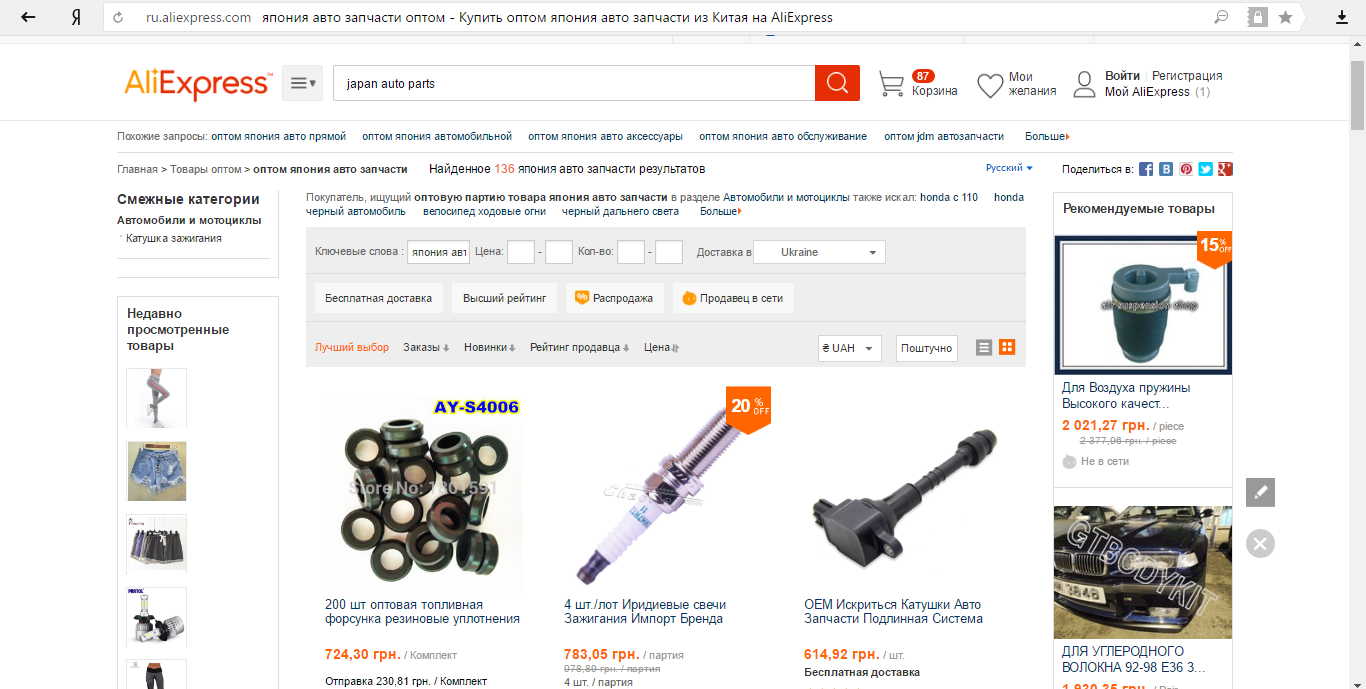Screen dimensions: 1366x689
Task: Enable the Продавец в сети filter
Action: [x=732, y=298]
